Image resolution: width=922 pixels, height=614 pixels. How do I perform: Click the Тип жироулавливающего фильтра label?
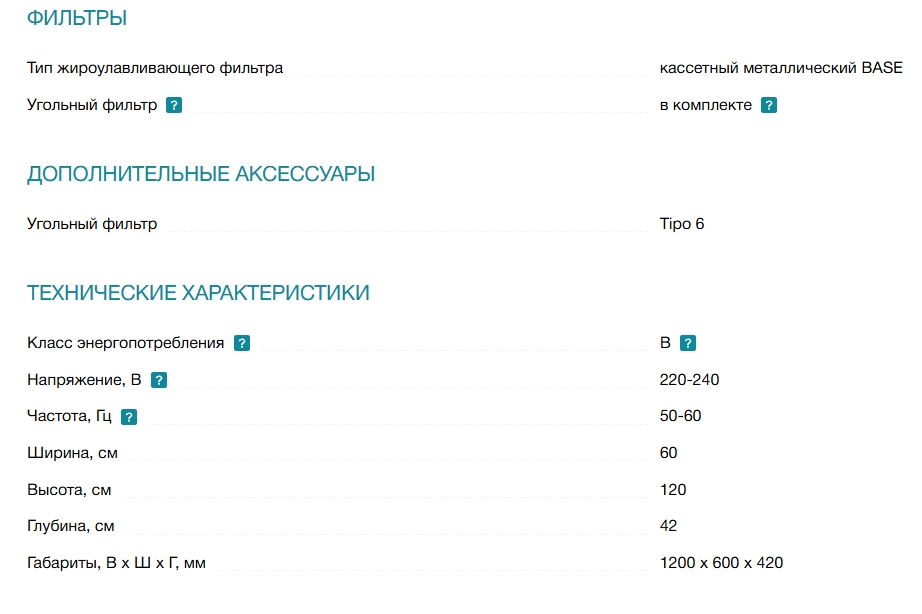155,68
